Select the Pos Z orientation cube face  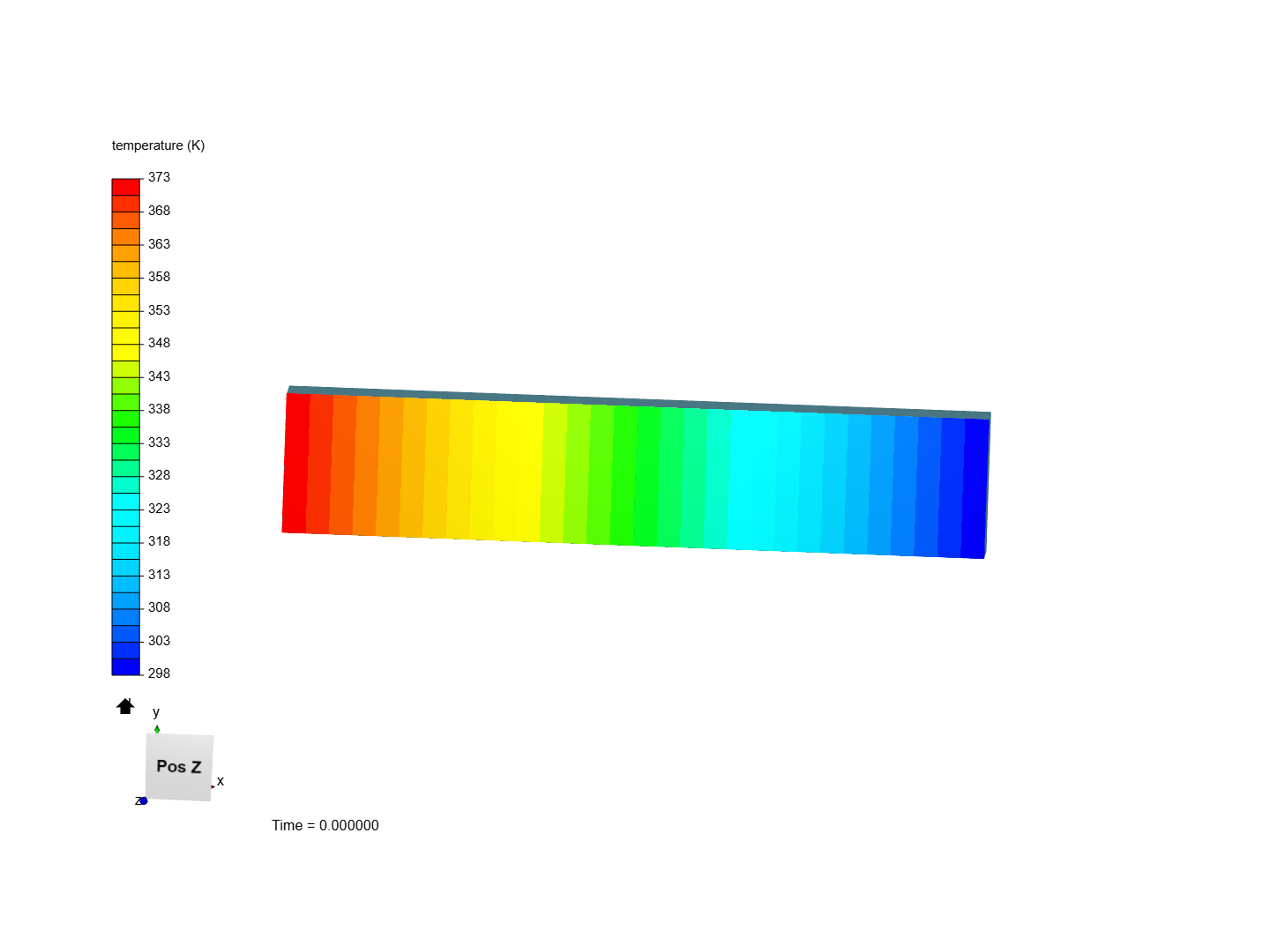[179, 767]
